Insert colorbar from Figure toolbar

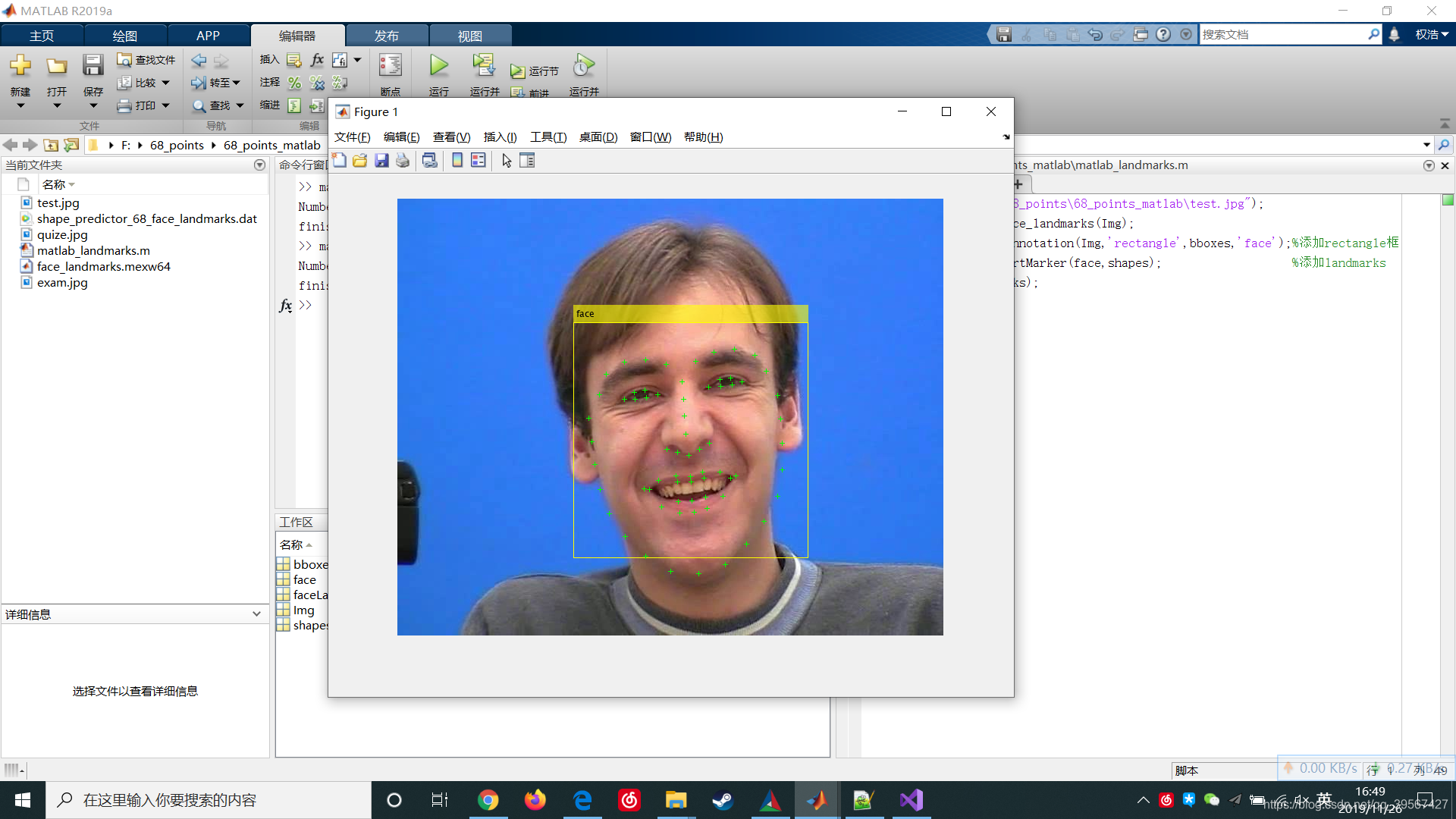pos(457,160)
